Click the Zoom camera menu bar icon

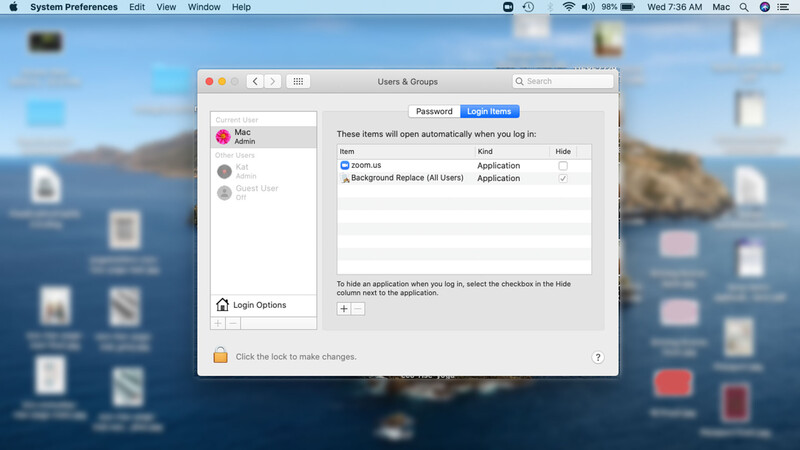tap(508, 7)
